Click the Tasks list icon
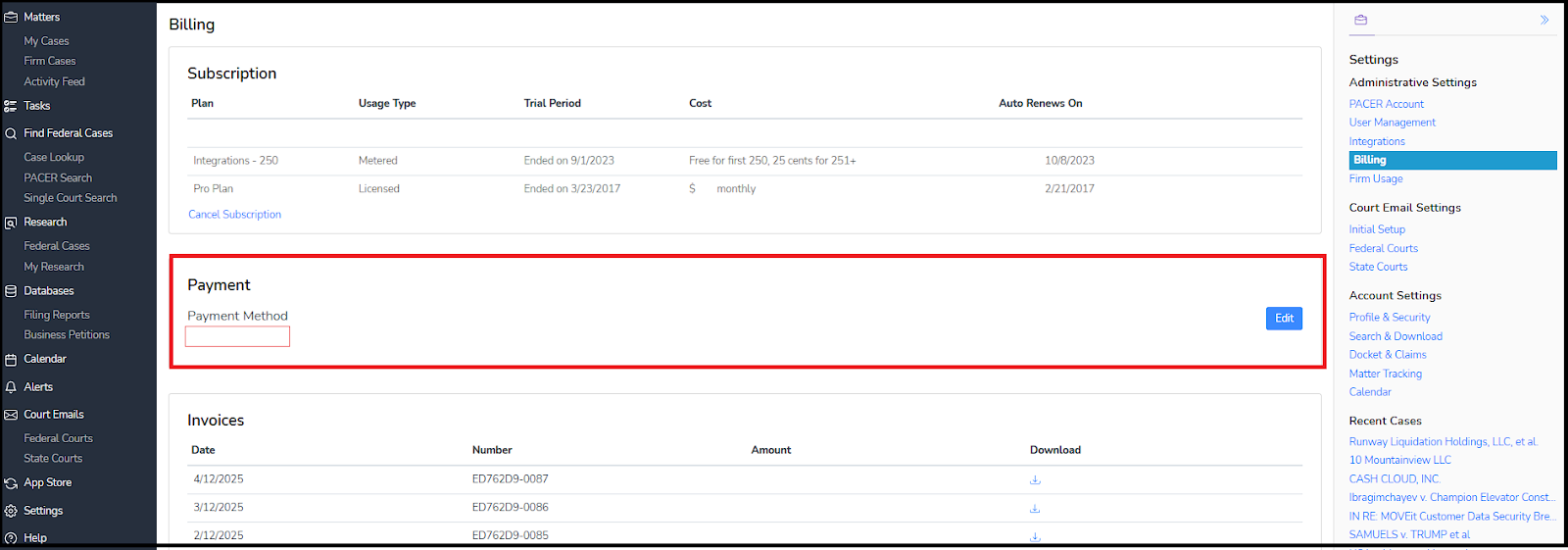This screenshot has height=550, width=1568. click(x=11, y=106)
